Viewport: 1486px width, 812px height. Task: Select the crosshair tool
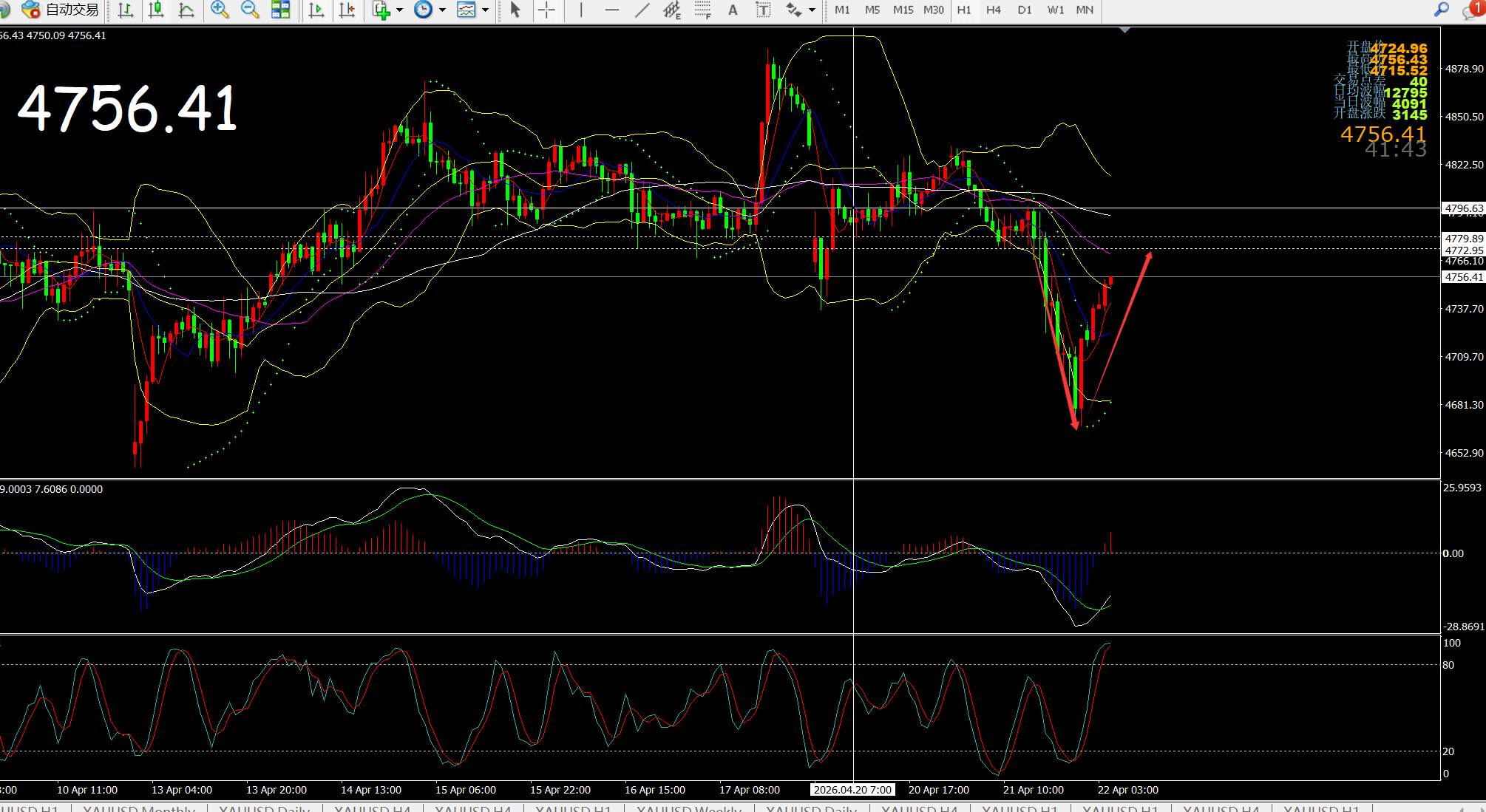click(x=546, y=10)
